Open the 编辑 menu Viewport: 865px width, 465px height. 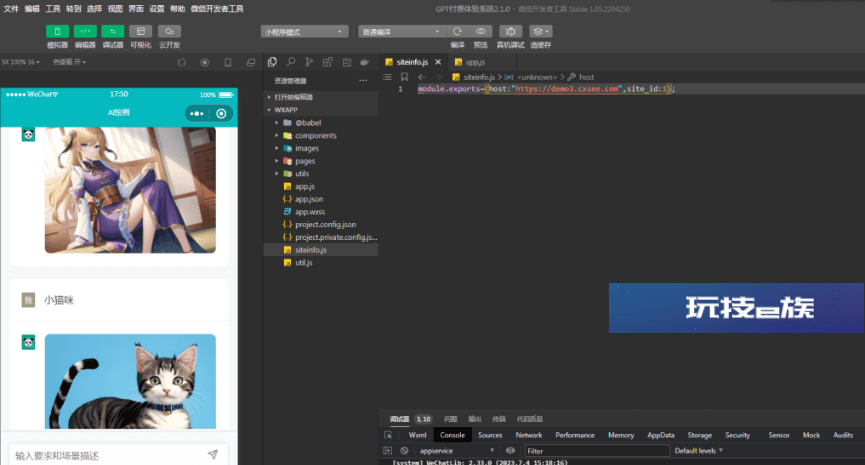pos(32,9)
